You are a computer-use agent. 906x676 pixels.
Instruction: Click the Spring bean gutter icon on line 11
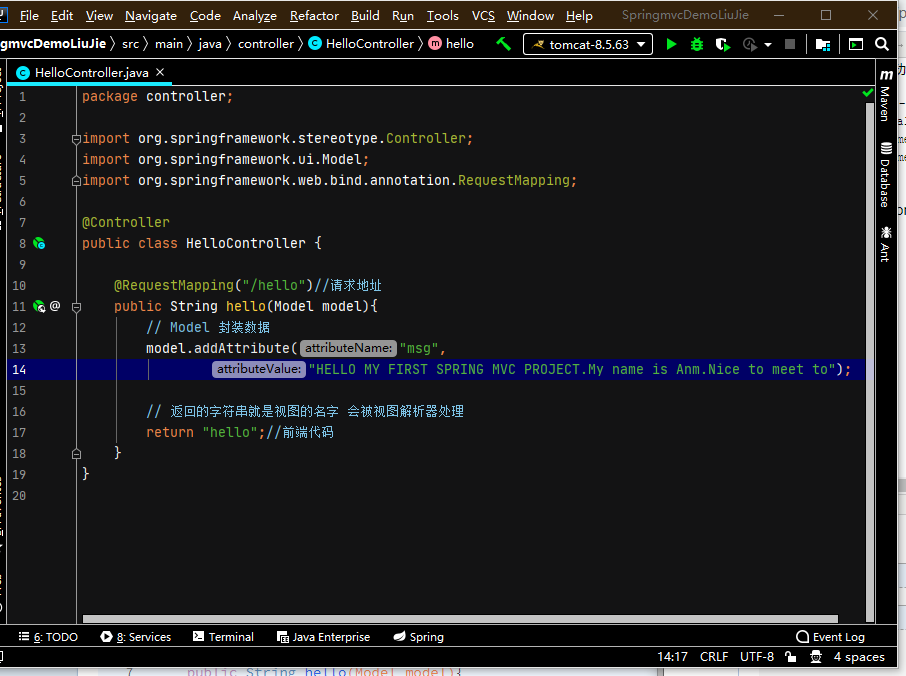39,306
